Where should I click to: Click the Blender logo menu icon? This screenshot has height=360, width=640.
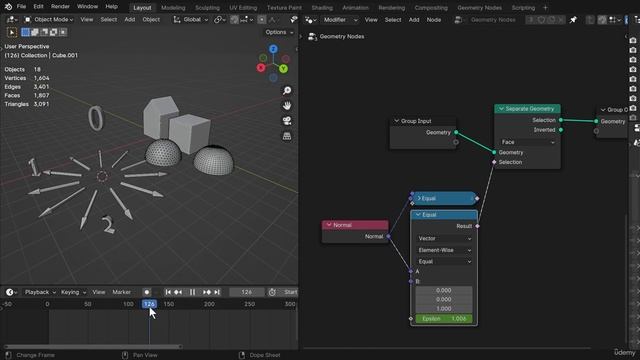pos(8,7)
